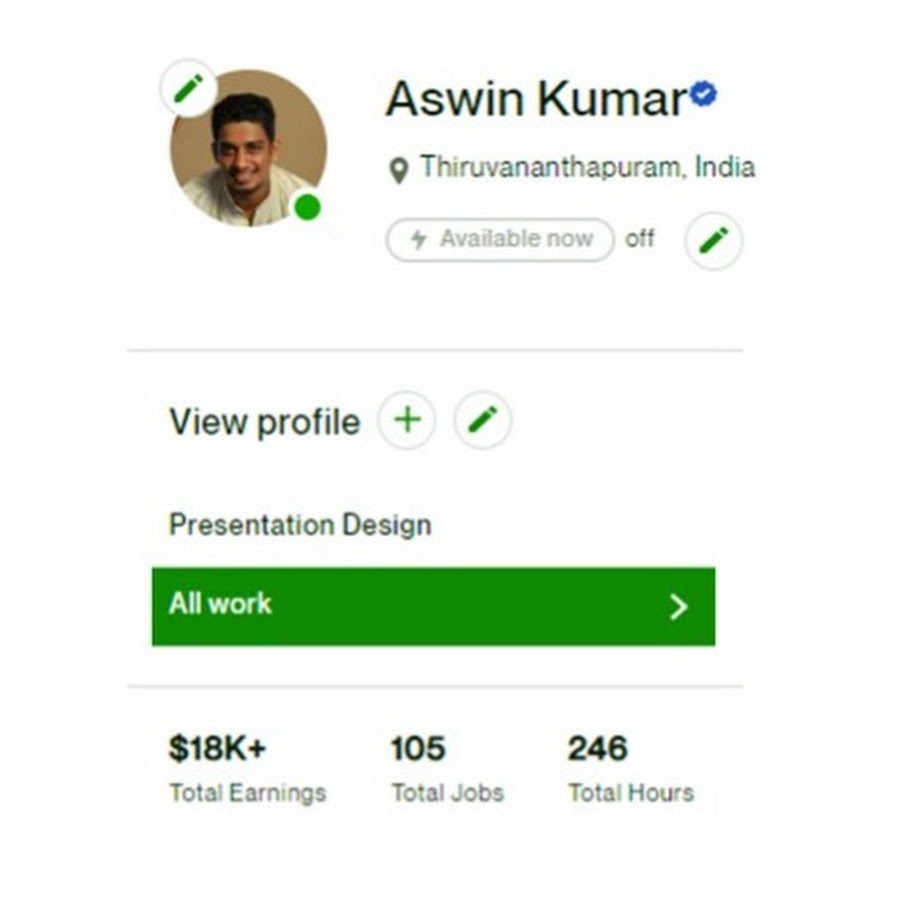Click the location pin icon

click(x=399, y=170)
